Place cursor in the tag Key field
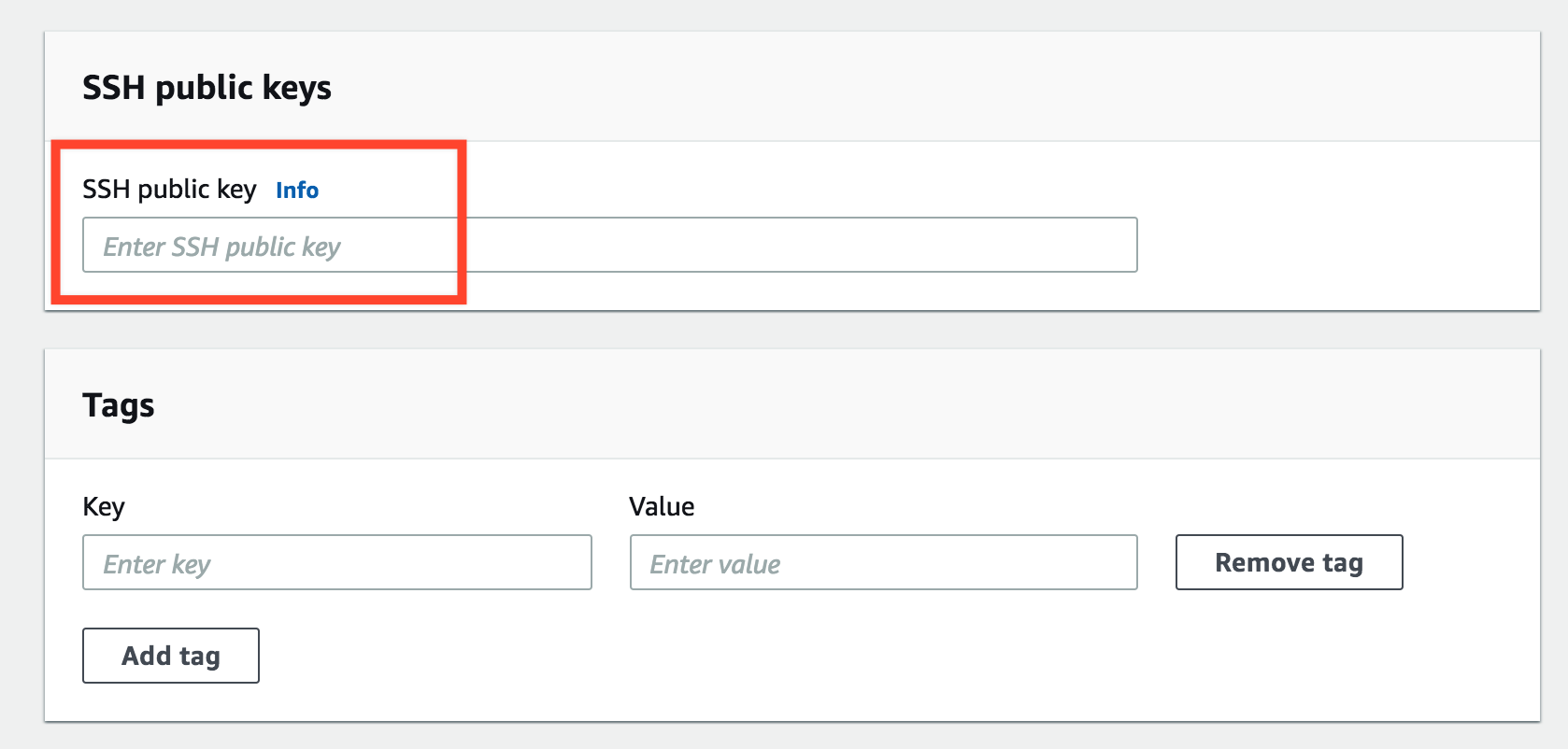Viewport: 1568px width, 749px height. click(x=337, y=562)
